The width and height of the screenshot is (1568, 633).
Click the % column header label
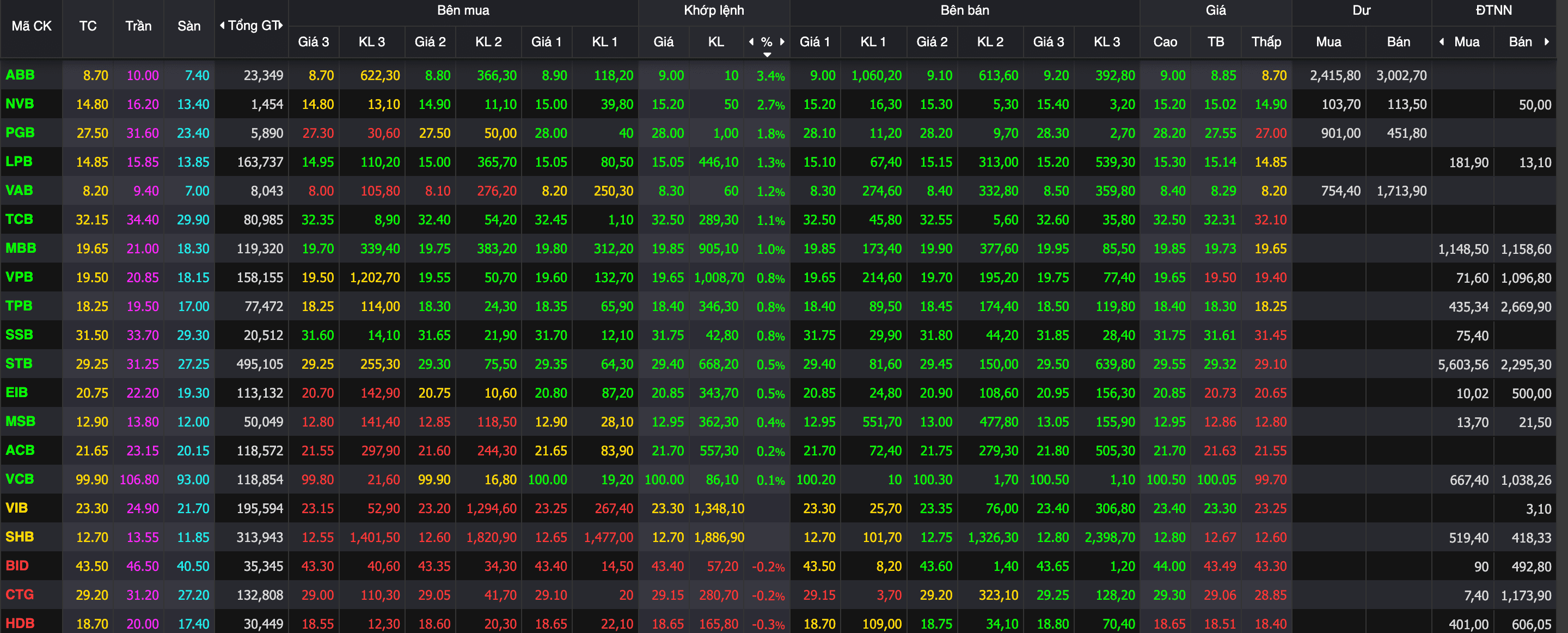pyautogui.click(x=767, y=41)
